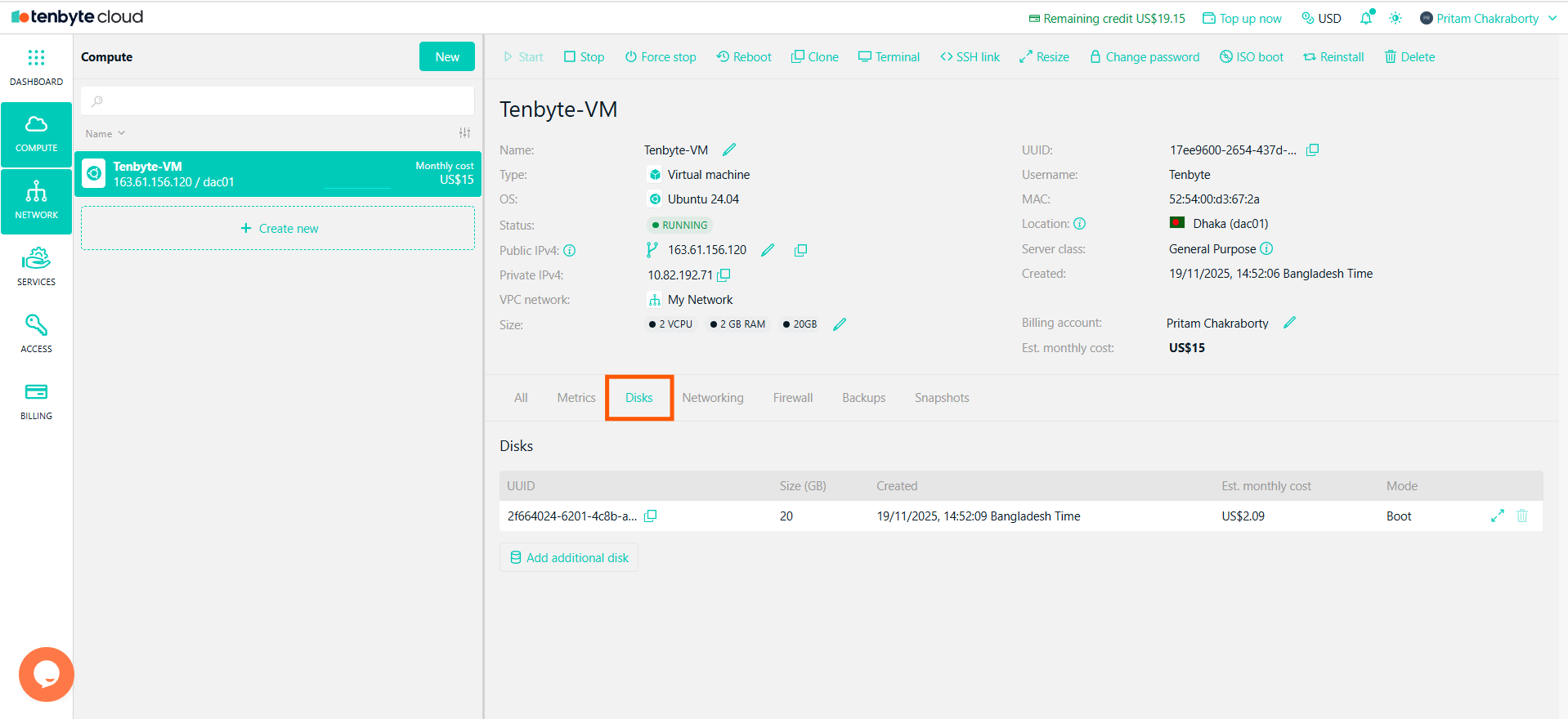Show Public IPv4 info tooltip icon

570,251
